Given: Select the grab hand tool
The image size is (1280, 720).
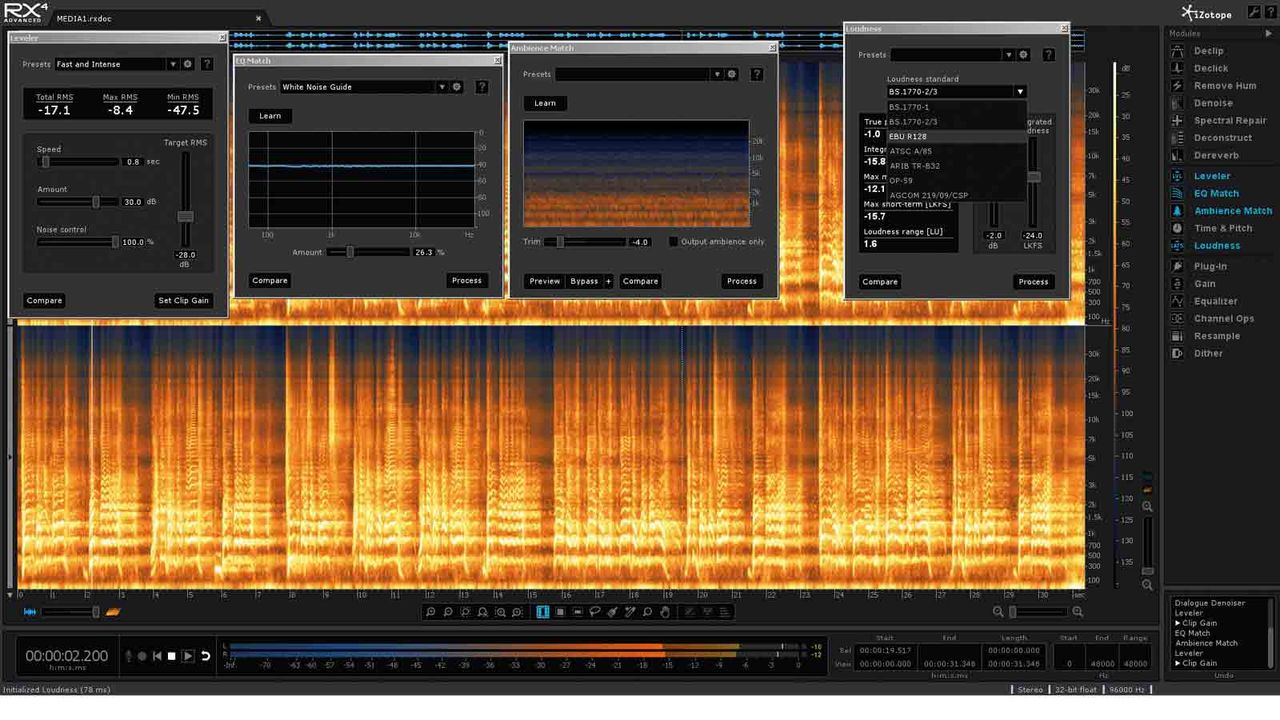Looking at the screenshot, I should (x=665, y=612).
